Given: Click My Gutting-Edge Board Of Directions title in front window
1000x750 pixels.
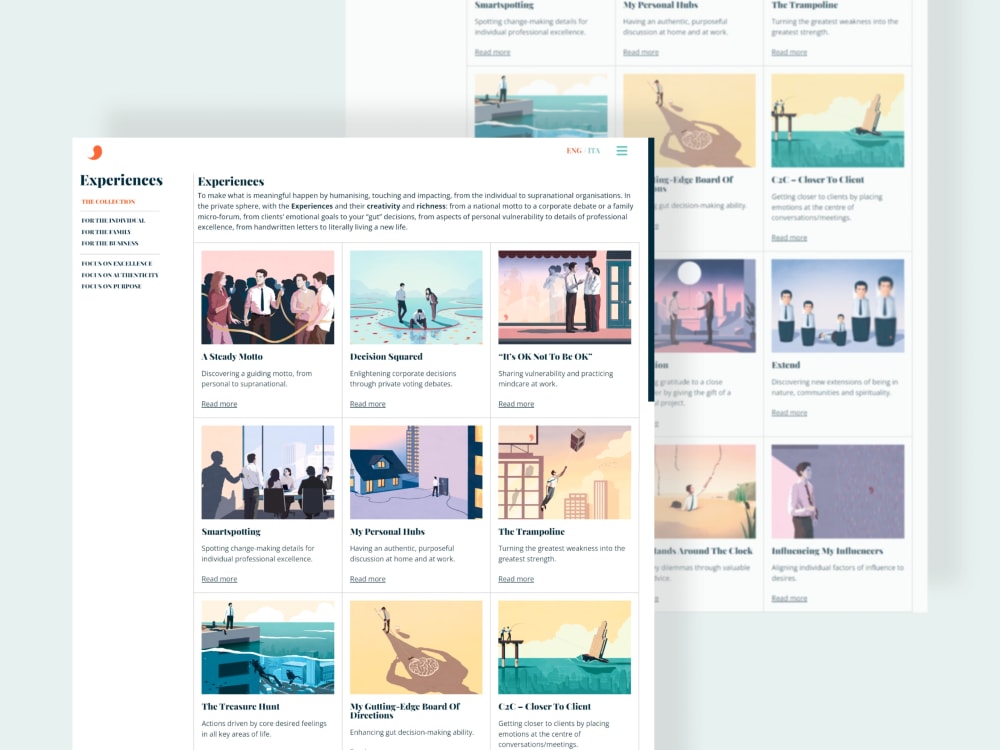Looking at the screenshot, I should pos(405,711).
